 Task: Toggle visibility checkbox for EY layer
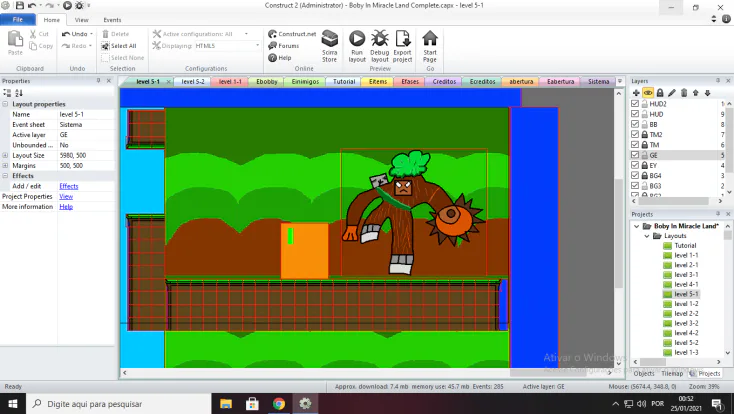click(x=635, y=165)
